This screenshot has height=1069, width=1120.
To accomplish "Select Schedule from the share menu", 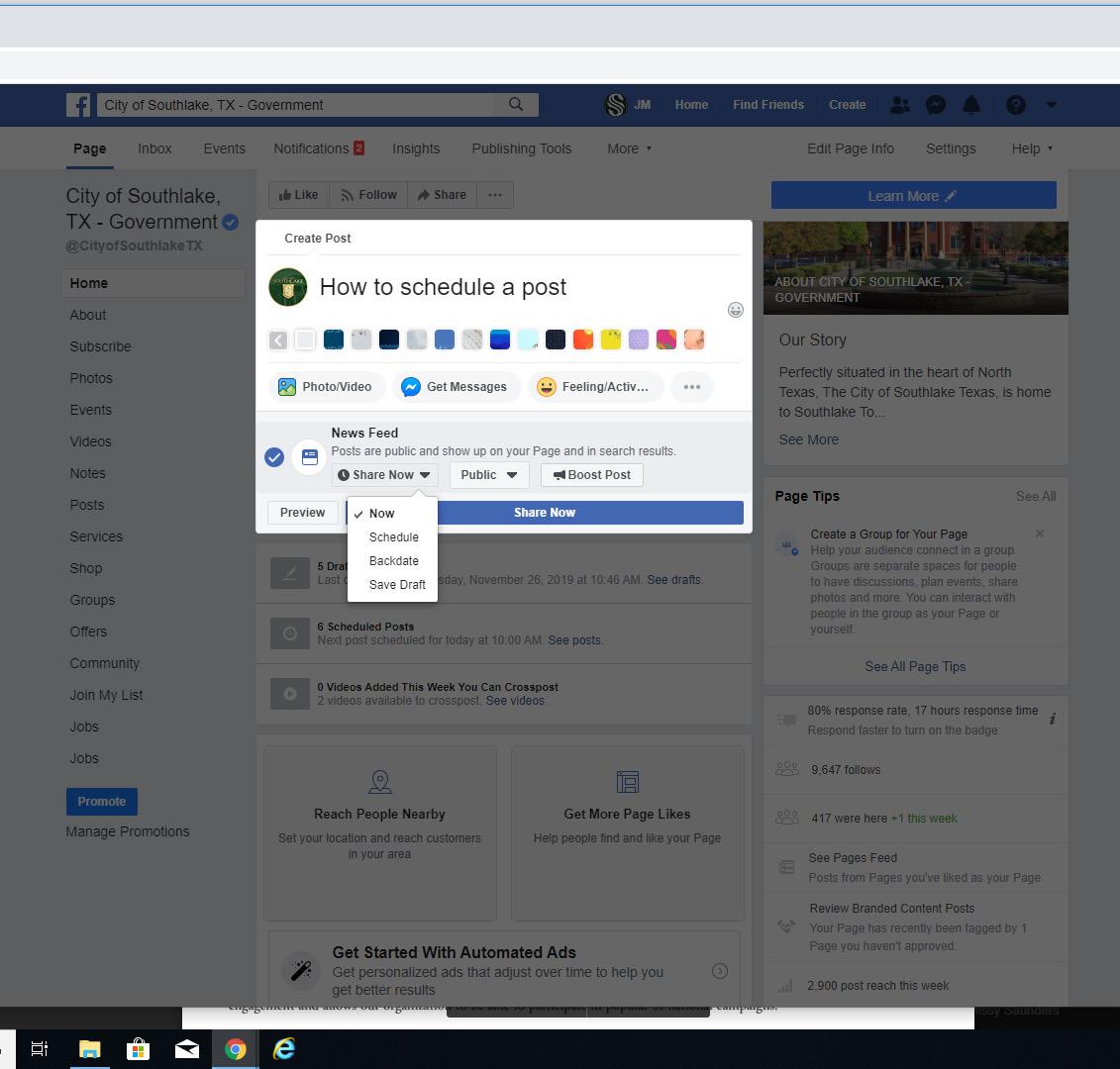I will point(392,537).
